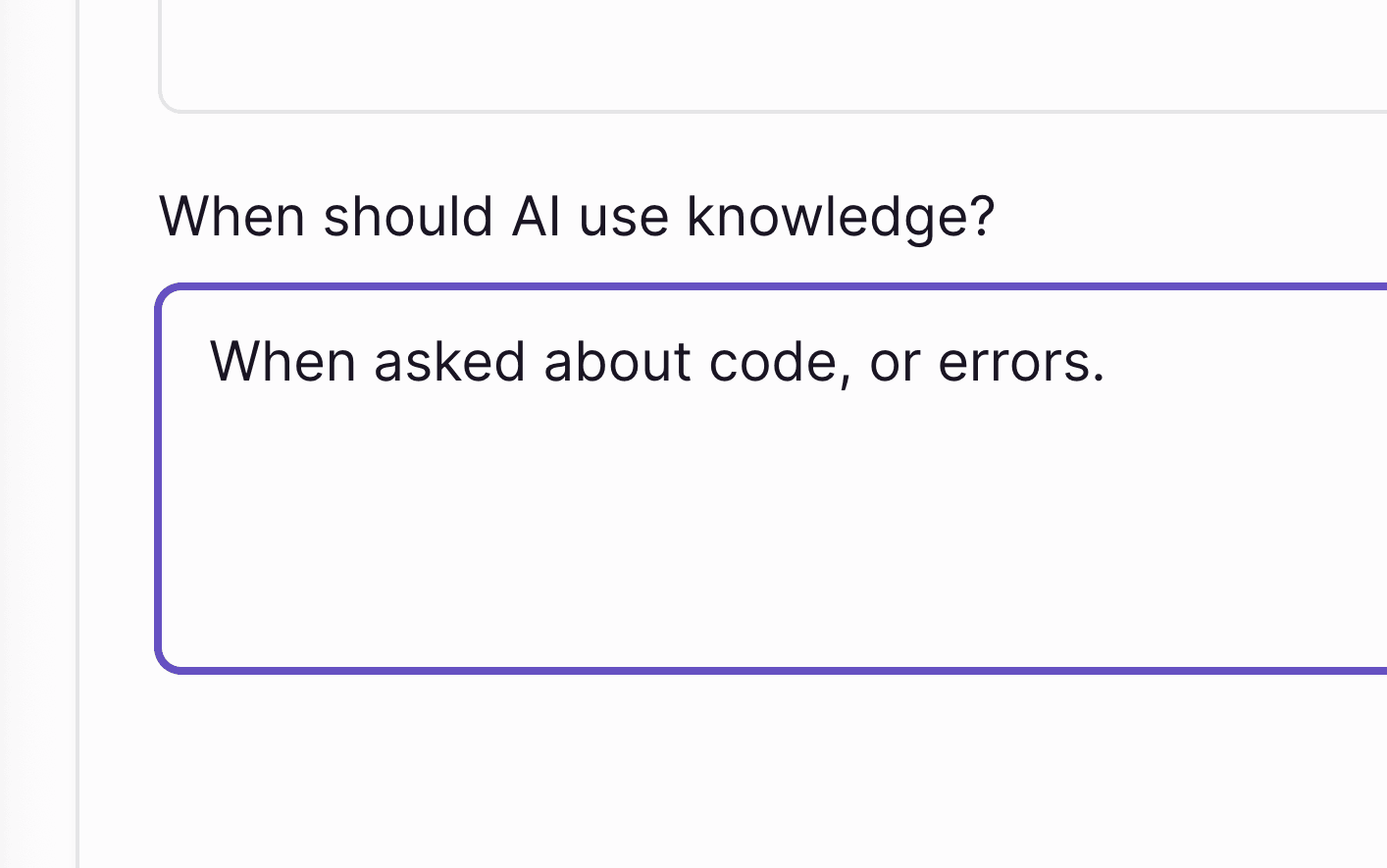Click the area right of the question heading
Viewport: 1387px width, 868px height.
pos(1177,216)
